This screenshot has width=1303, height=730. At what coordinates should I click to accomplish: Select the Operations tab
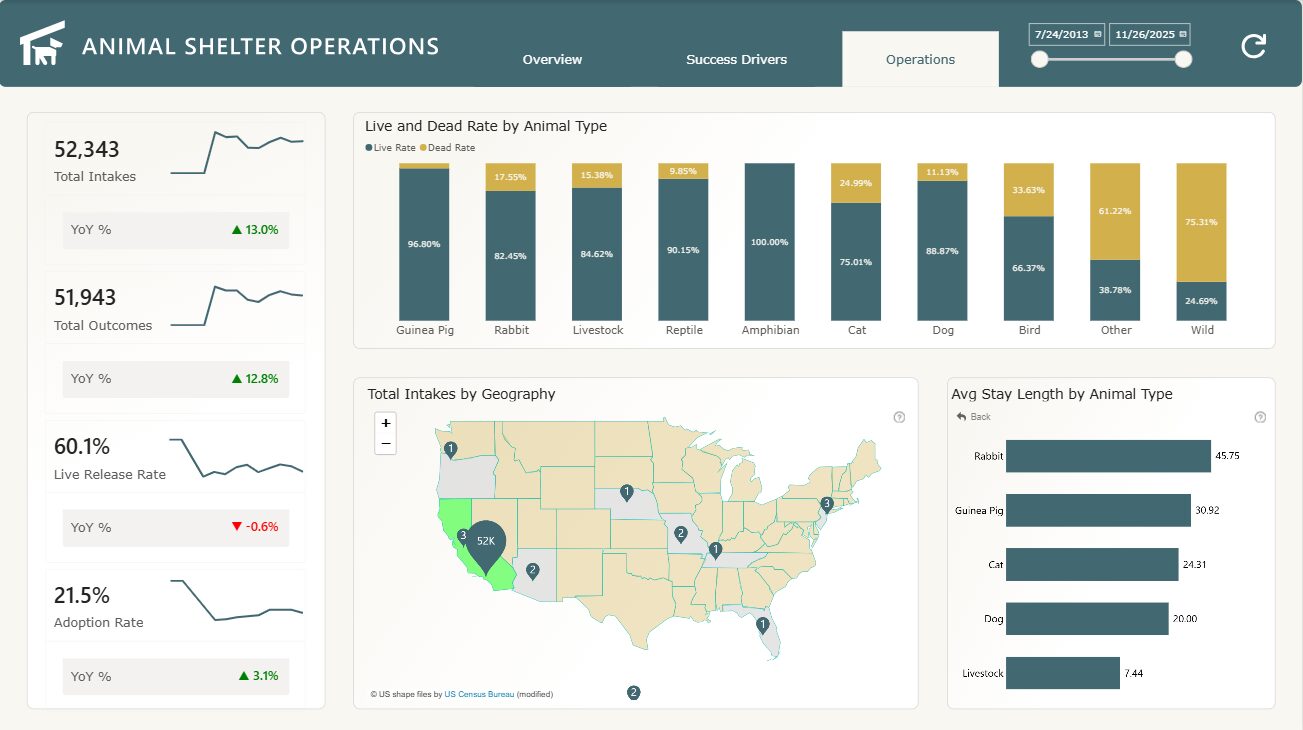coord(920,60)
